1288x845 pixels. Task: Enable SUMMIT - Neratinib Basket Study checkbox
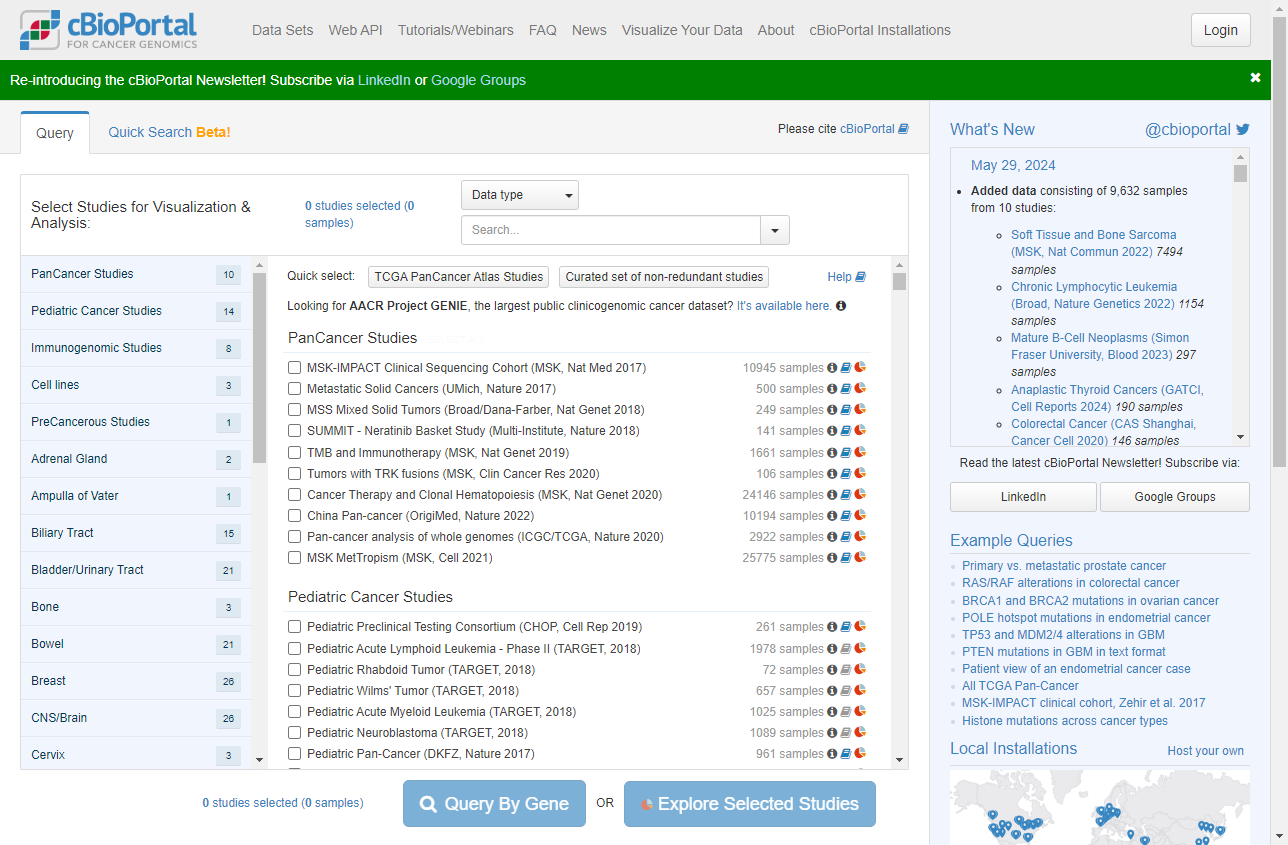295,431
